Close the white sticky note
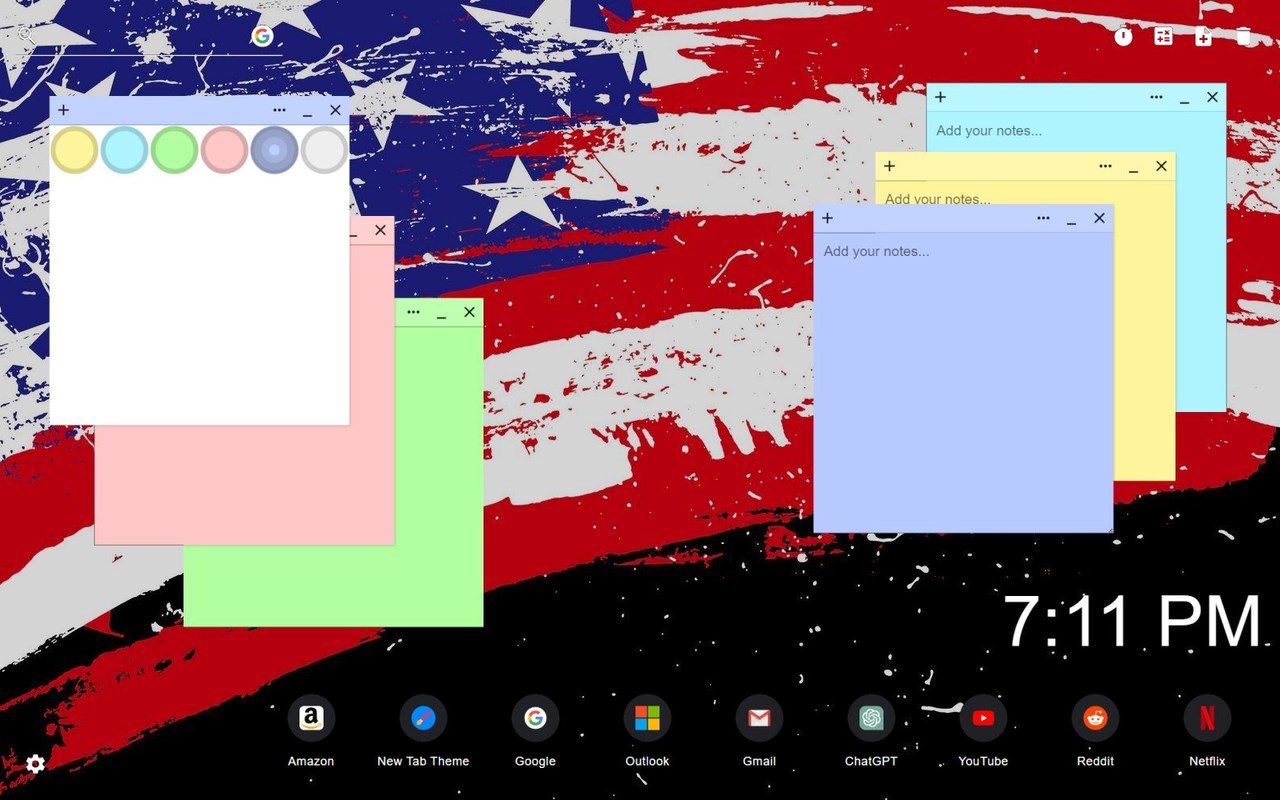This screenshot has width=1280, height=800. (335, 110)
